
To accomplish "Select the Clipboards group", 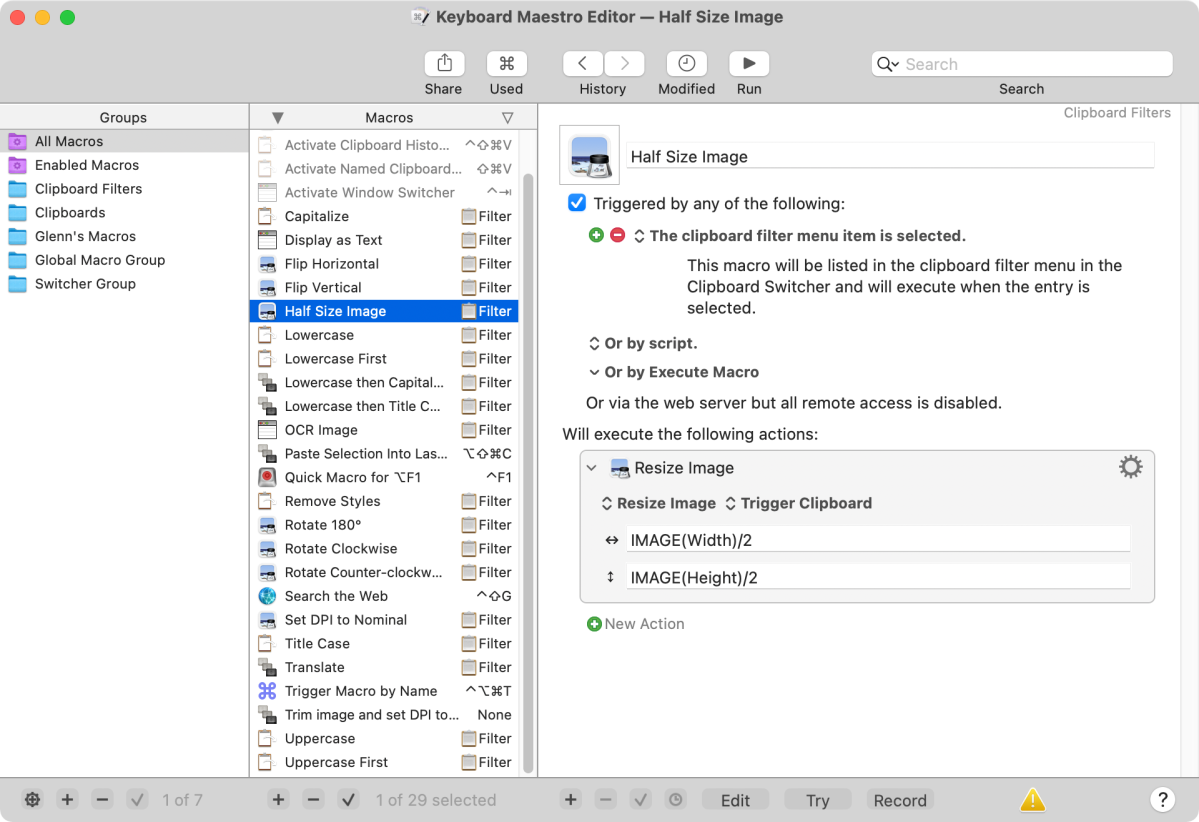I will pos(124,213).
